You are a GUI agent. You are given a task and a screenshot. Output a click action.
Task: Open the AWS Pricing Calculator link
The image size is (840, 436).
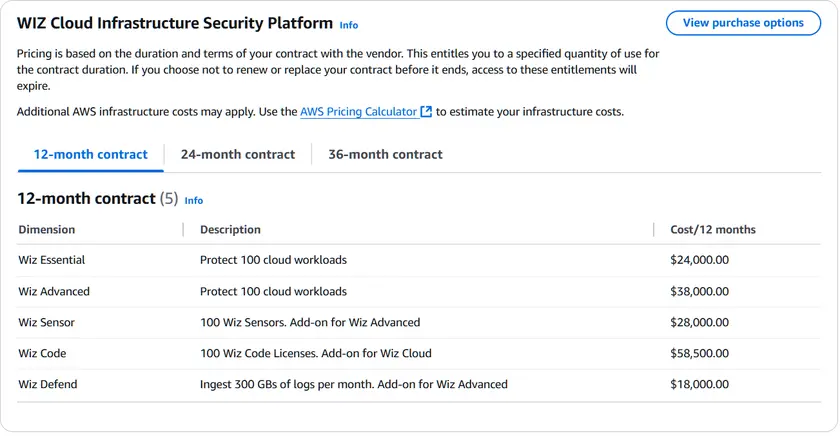coord(358,112)
